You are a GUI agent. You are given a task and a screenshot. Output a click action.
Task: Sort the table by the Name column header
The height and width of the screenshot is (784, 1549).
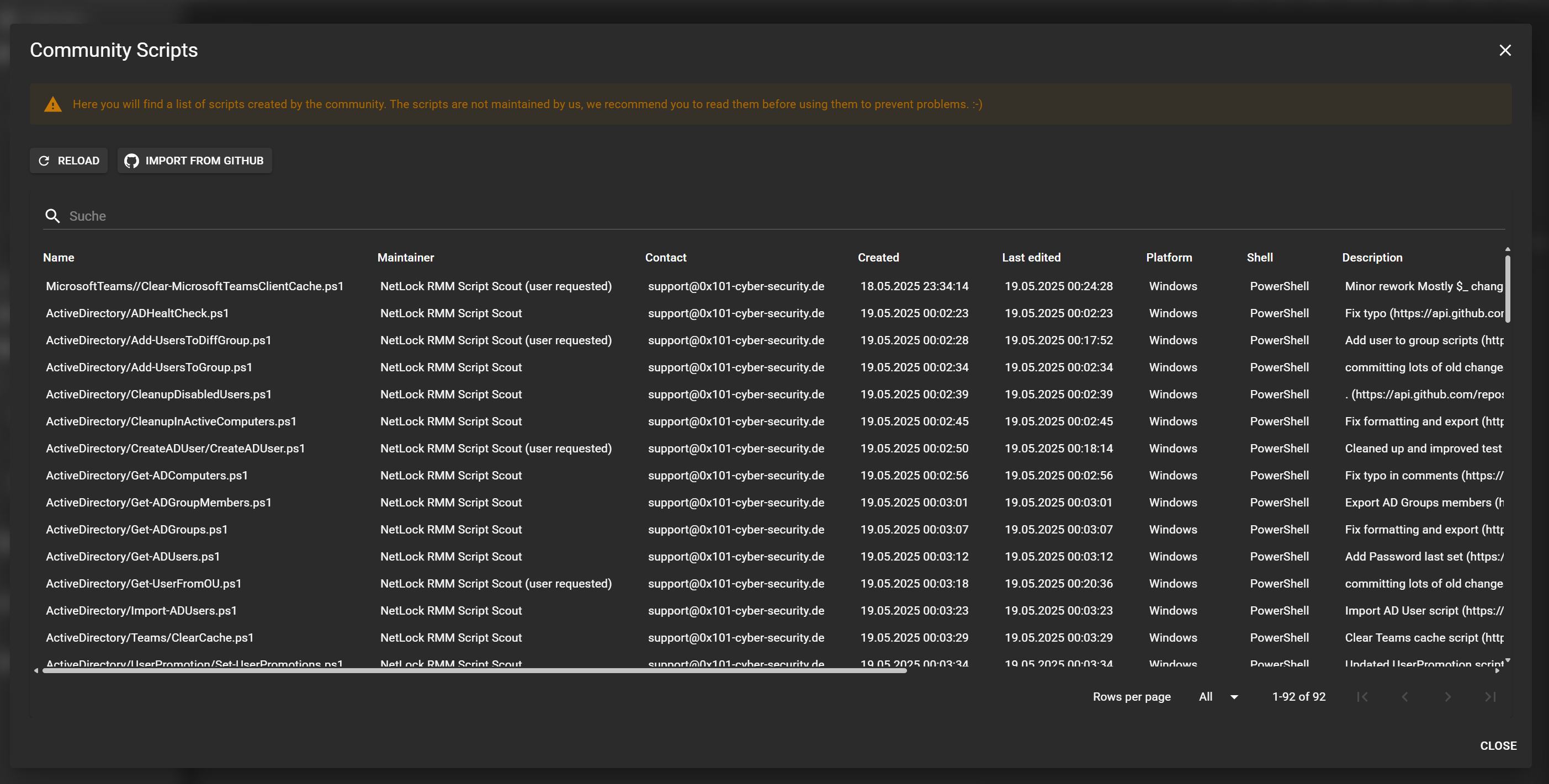[59, 257]
